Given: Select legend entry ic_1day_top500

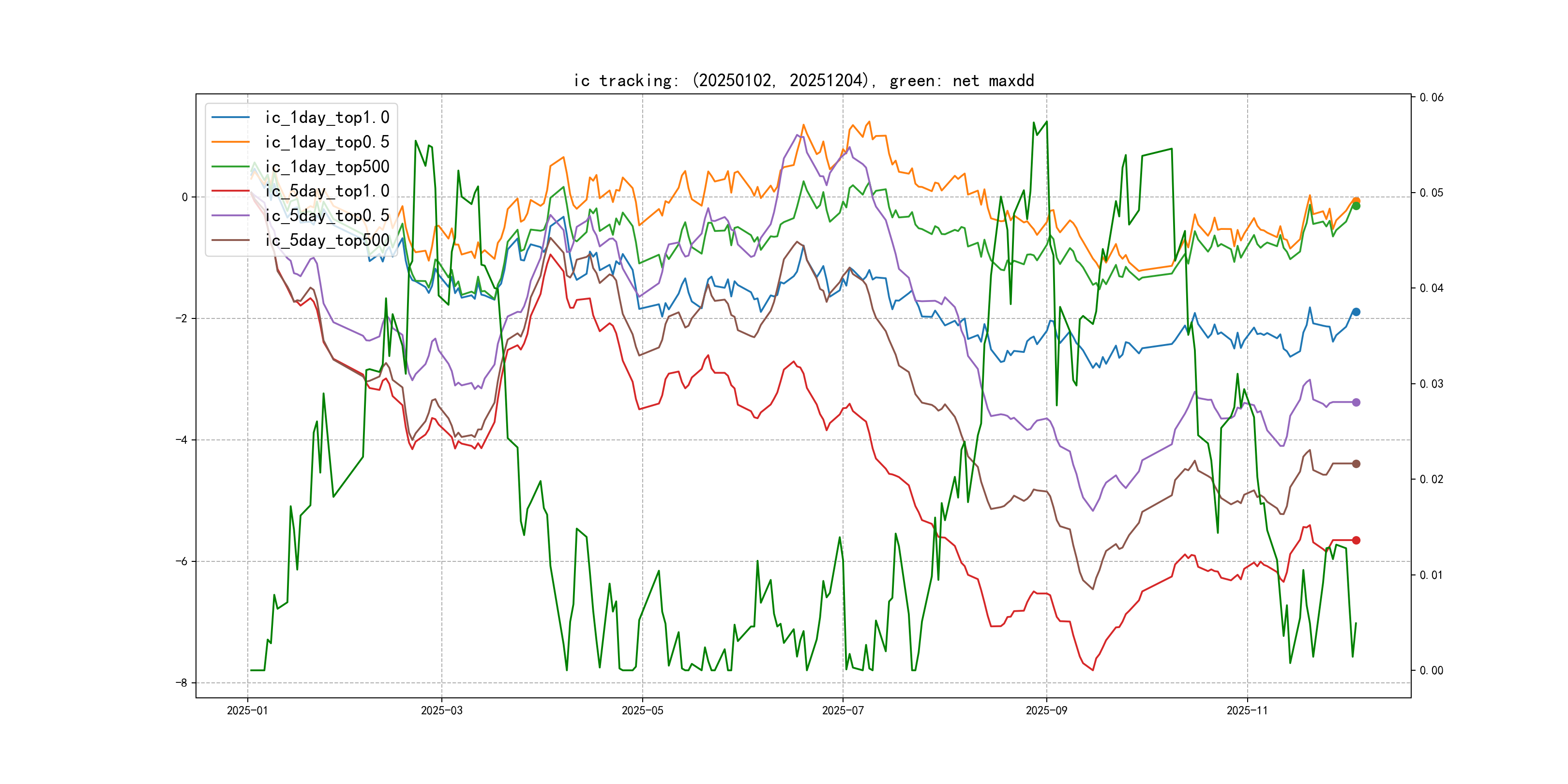Looking at the screenshot, I should (327, 167).
